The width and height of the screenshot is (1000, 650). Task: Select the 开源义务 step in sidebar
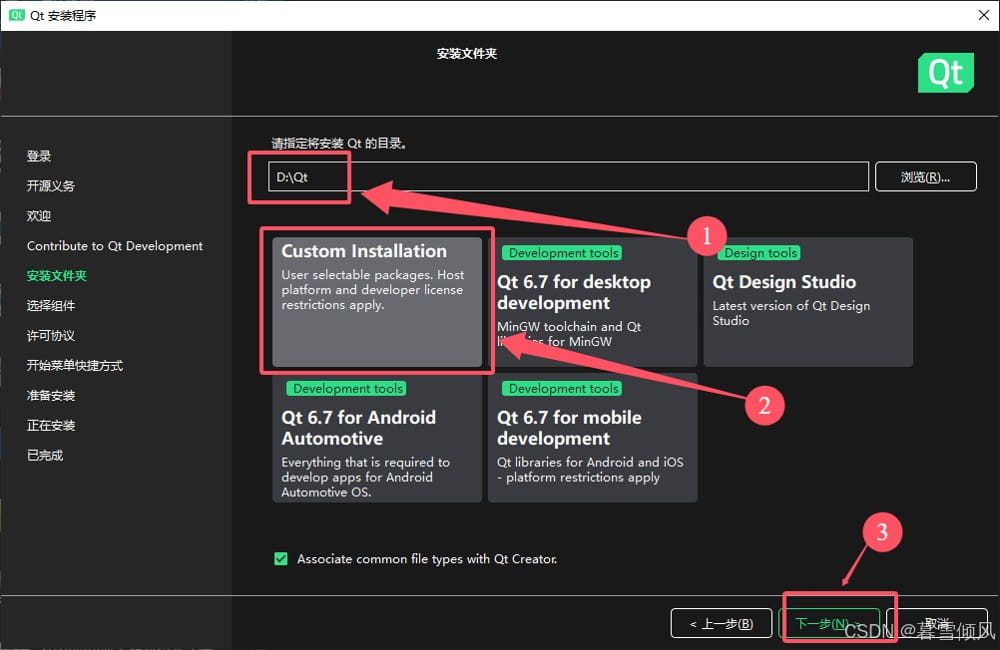[x=51, y=186]
